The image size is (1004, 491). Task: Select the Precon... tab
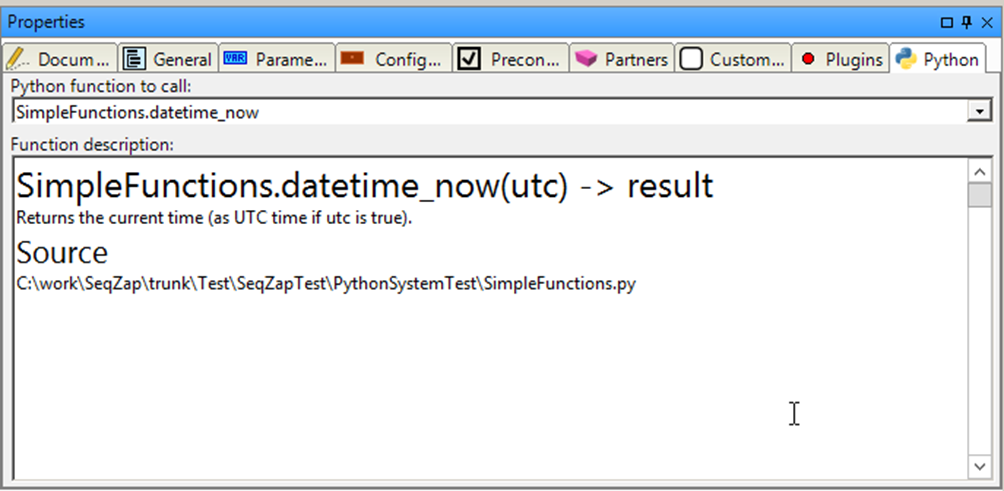(x=511, y=59)
